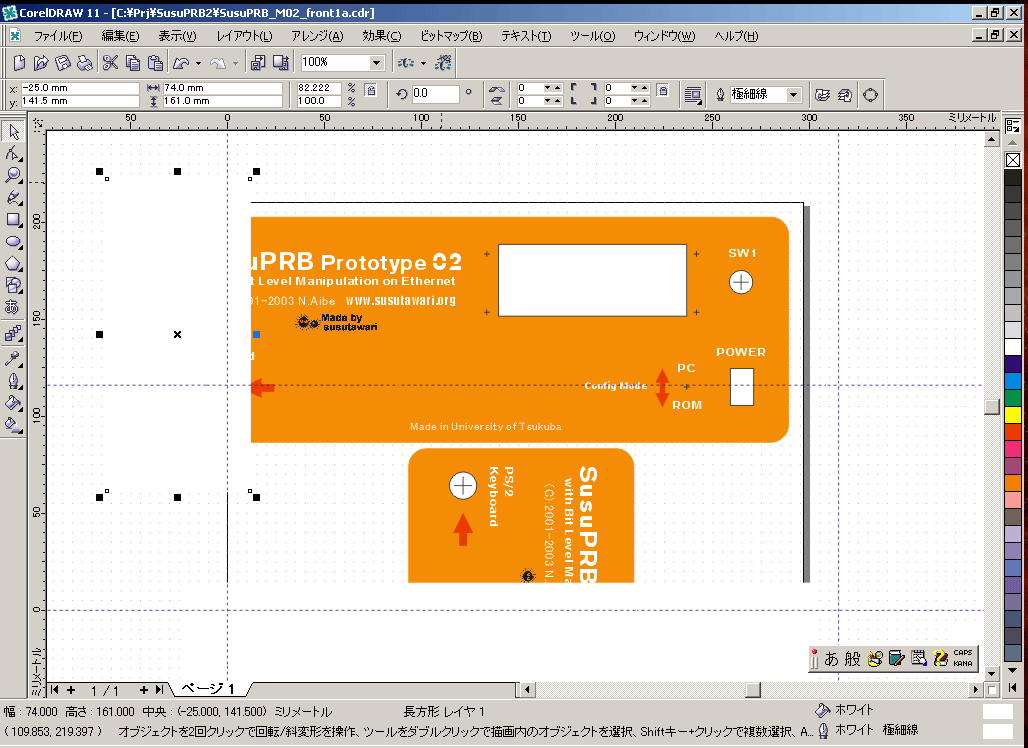Viewport: 1028px width, 748px height.
Task: Open the ツール(O) menu
Action: click(593, 36)
